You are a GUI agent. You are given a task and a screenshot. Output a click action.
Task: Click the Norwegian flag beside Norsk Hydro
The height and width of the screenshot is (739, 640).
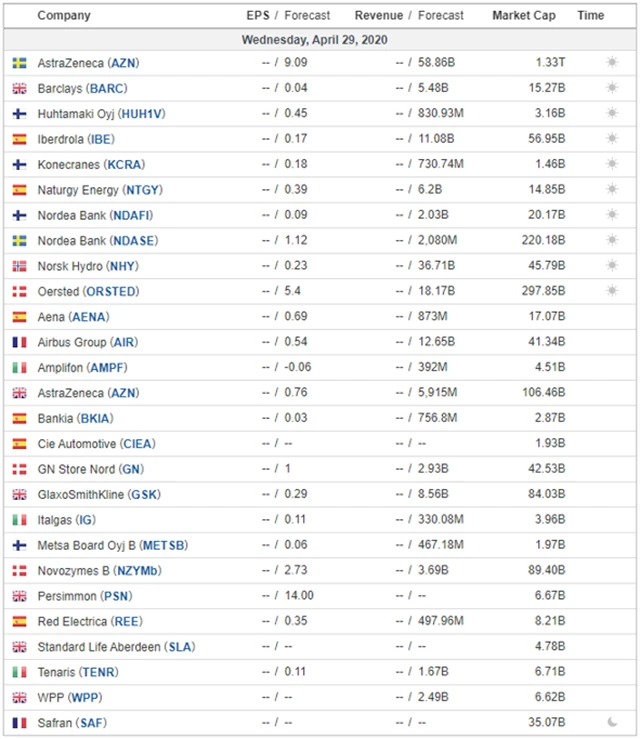(19, 266)
